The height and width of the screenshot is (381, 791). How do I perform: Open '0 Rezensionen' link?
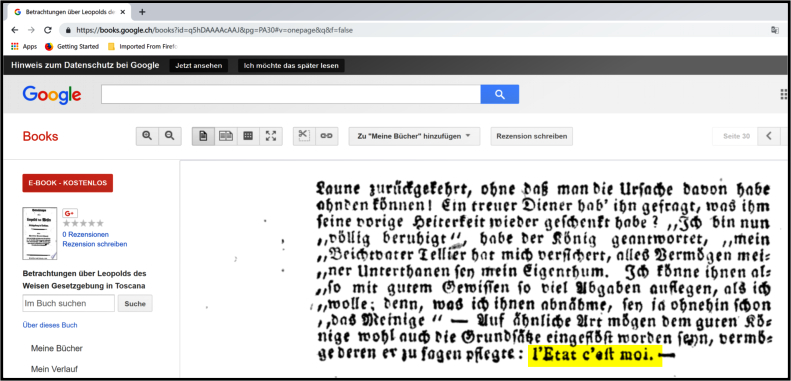pyautogui.click(x=86, y=235)
